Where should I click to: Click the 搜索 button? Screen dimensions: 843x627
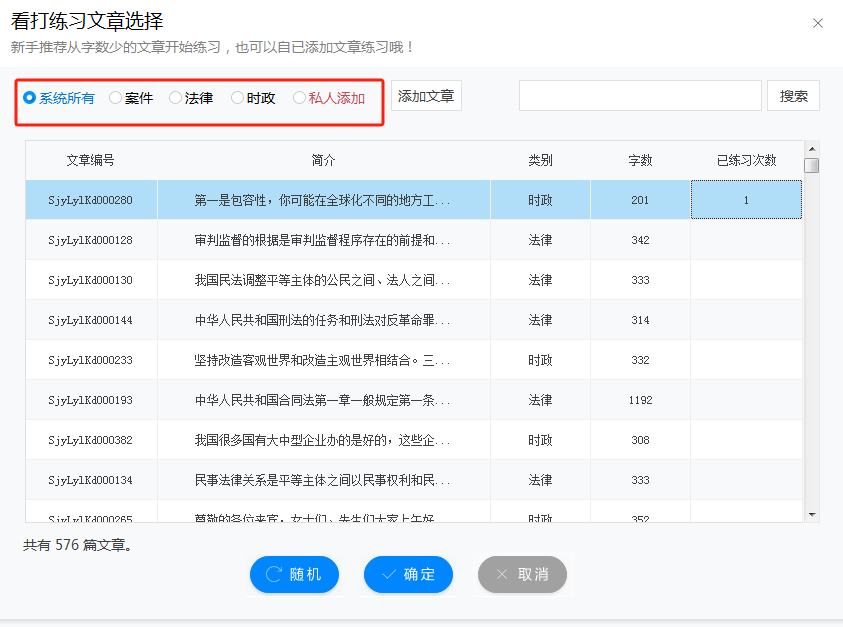click(793, 96)
